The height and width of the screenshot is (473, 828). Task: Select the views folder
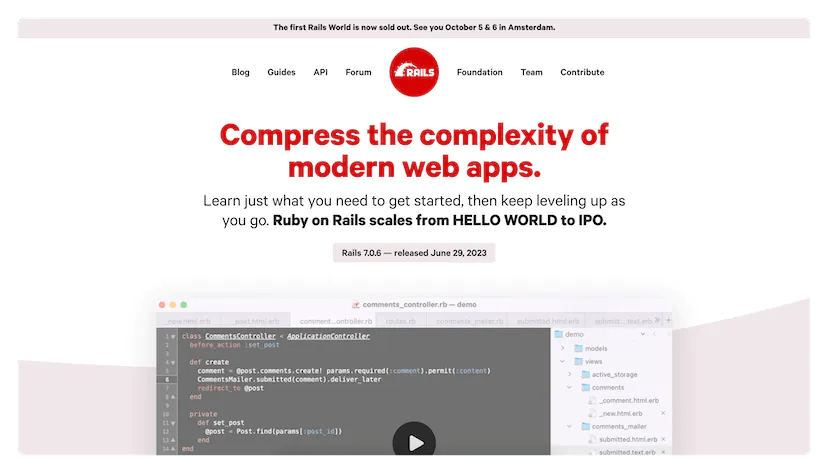(588, 362)
